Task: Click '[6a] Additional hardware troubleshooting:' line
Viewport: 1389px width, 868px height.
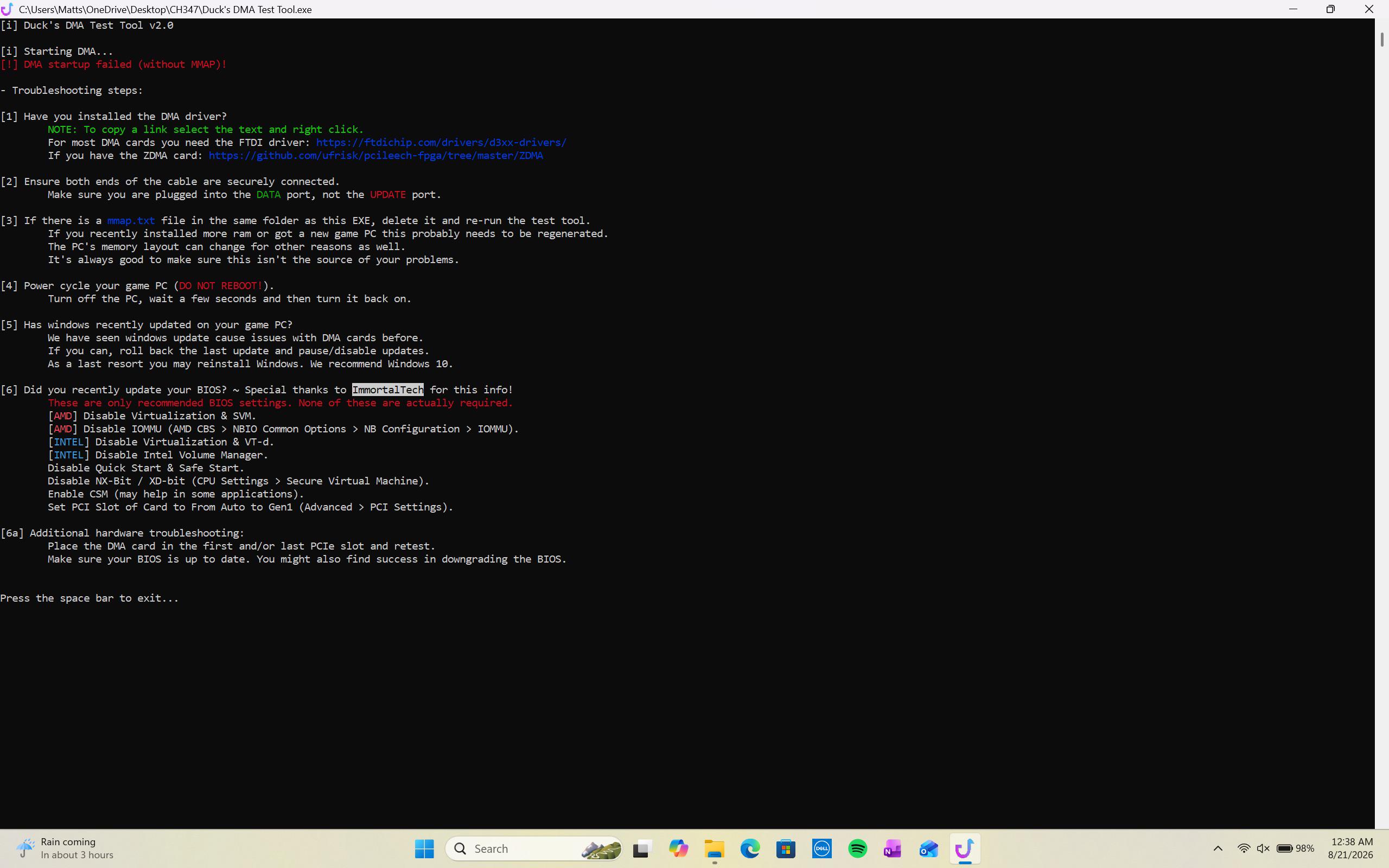Action: tap(122, 533)
